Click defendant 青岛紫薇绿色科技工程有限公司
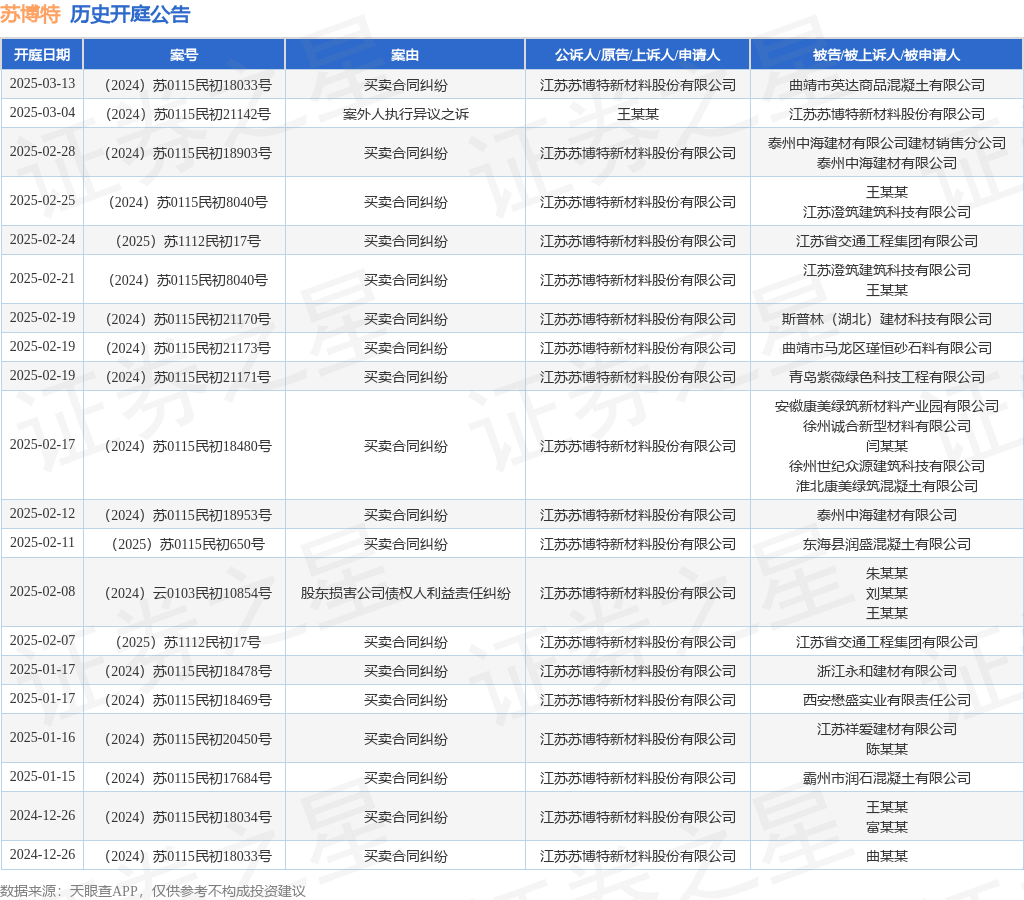The width and height of the screenshot is (1024, 900). click(x=887, y=377)
